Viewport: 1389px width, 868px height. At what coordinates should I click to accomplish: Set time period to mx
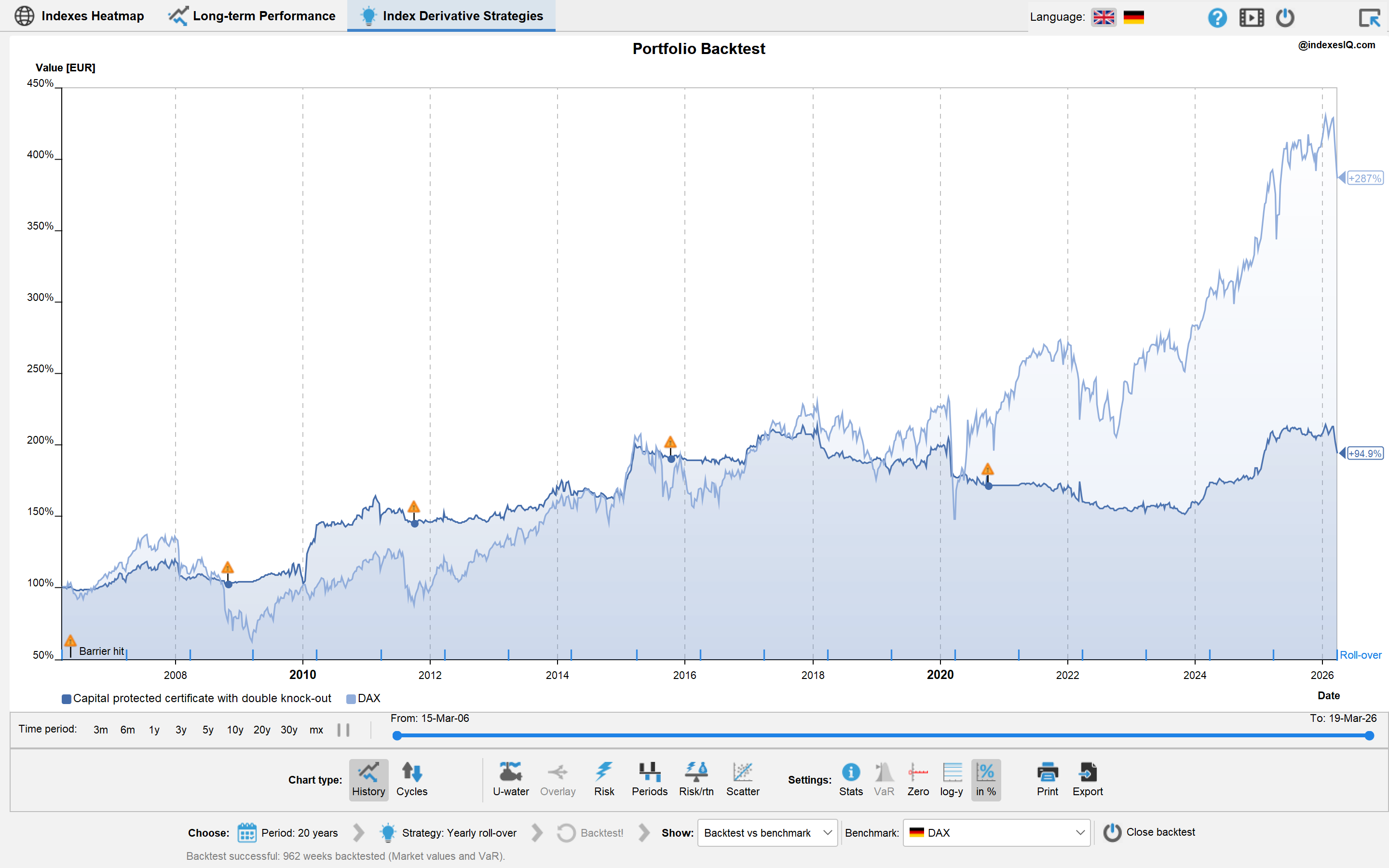316,730
